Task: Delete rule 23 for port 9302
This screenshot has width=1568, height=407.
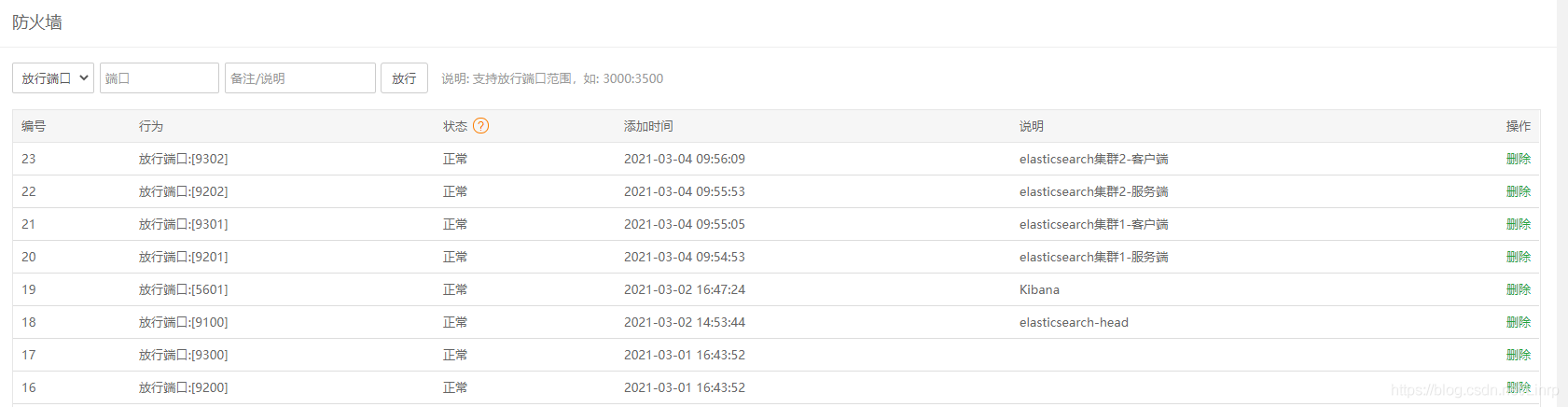Action: (1519, 159)
